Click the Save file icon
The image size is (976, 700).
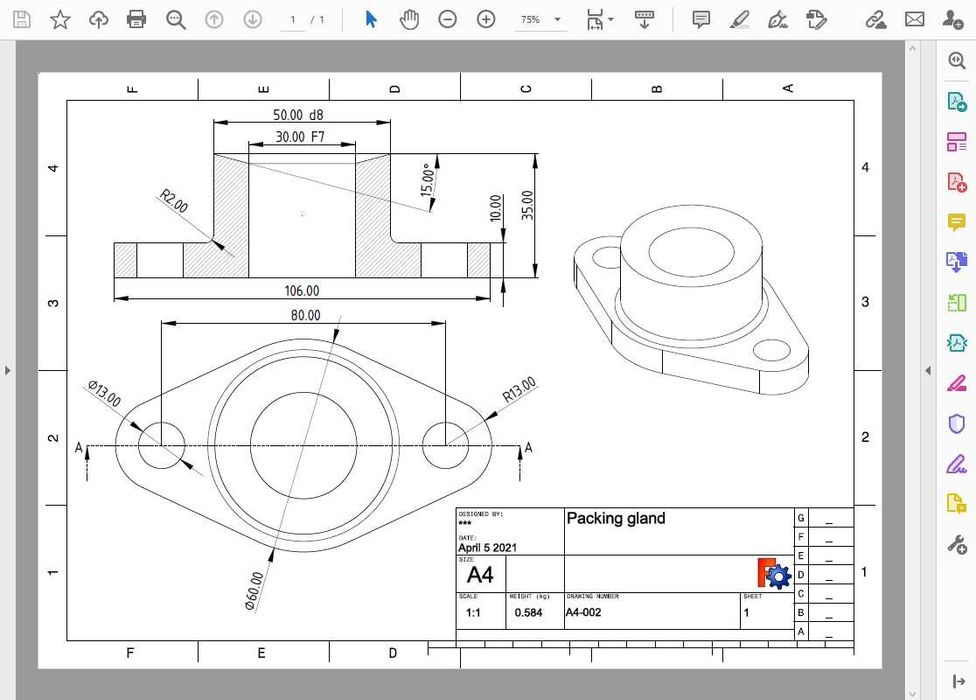click(21, 19)
